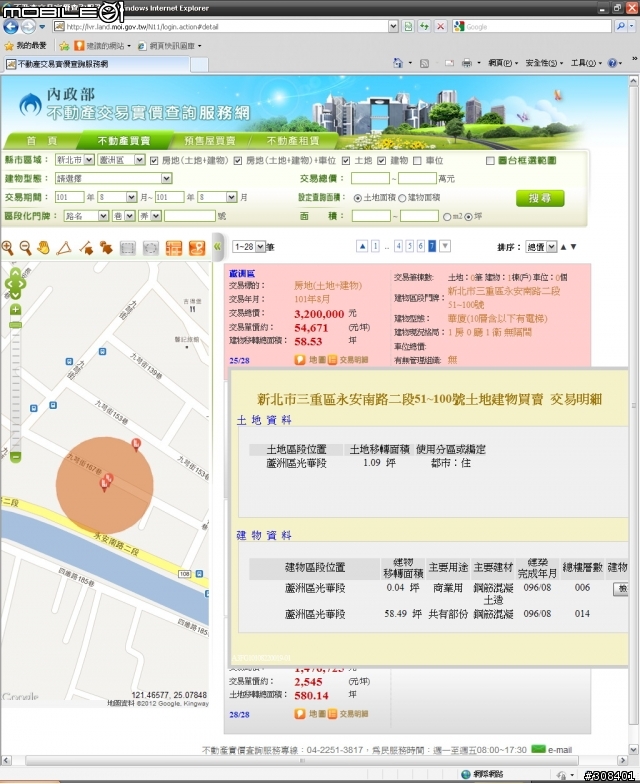Click the map plus zoom button
Screen dimensions: 640x784
click(16, 310)
